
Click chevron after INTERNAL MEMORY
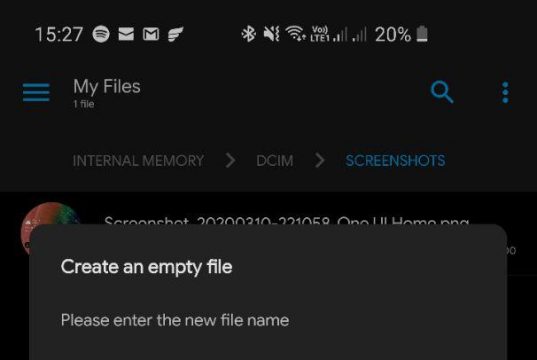[230, 160]
